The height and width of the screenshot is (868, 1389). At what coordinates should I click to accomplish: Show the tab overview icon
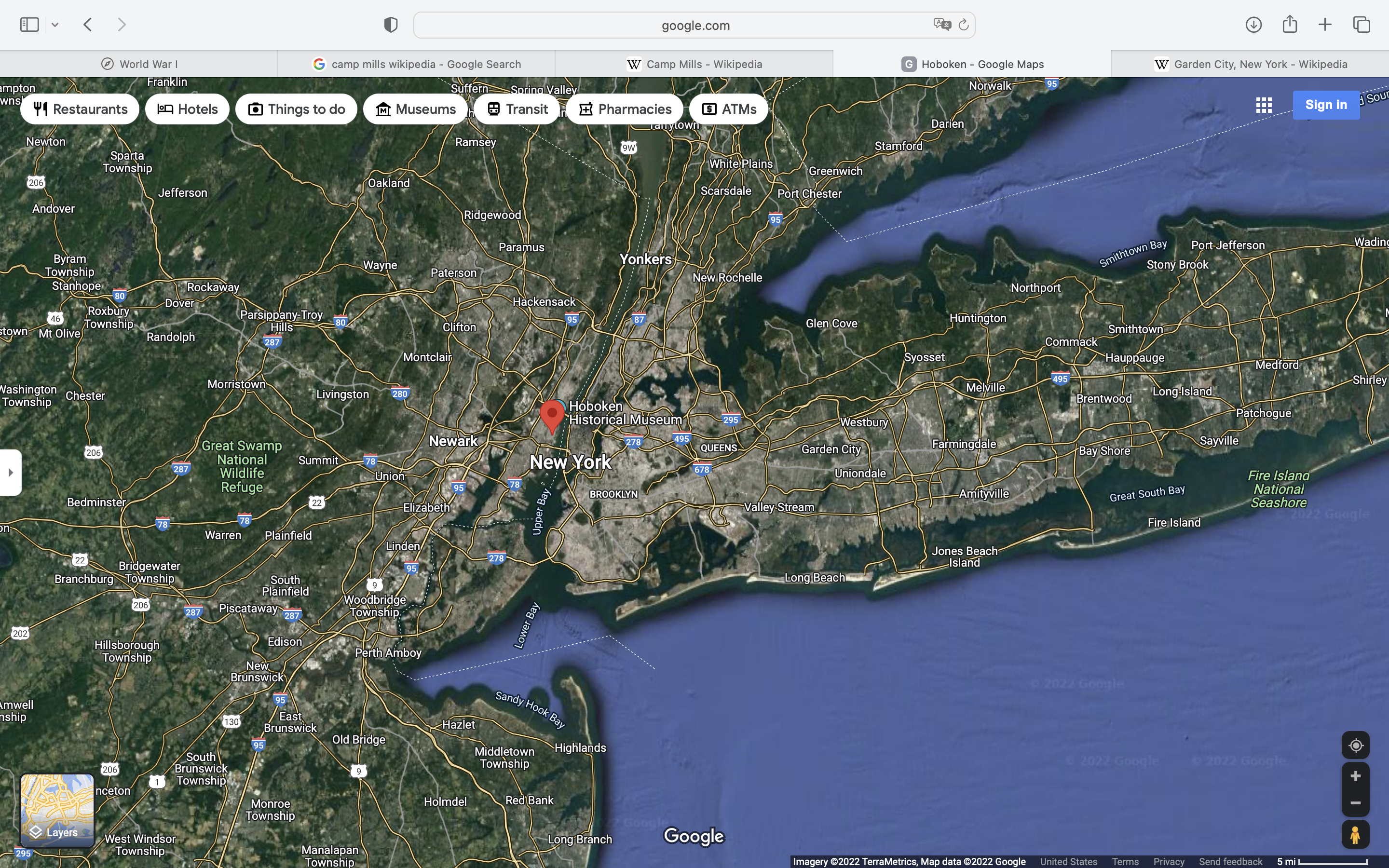[x=1362, y=25]
